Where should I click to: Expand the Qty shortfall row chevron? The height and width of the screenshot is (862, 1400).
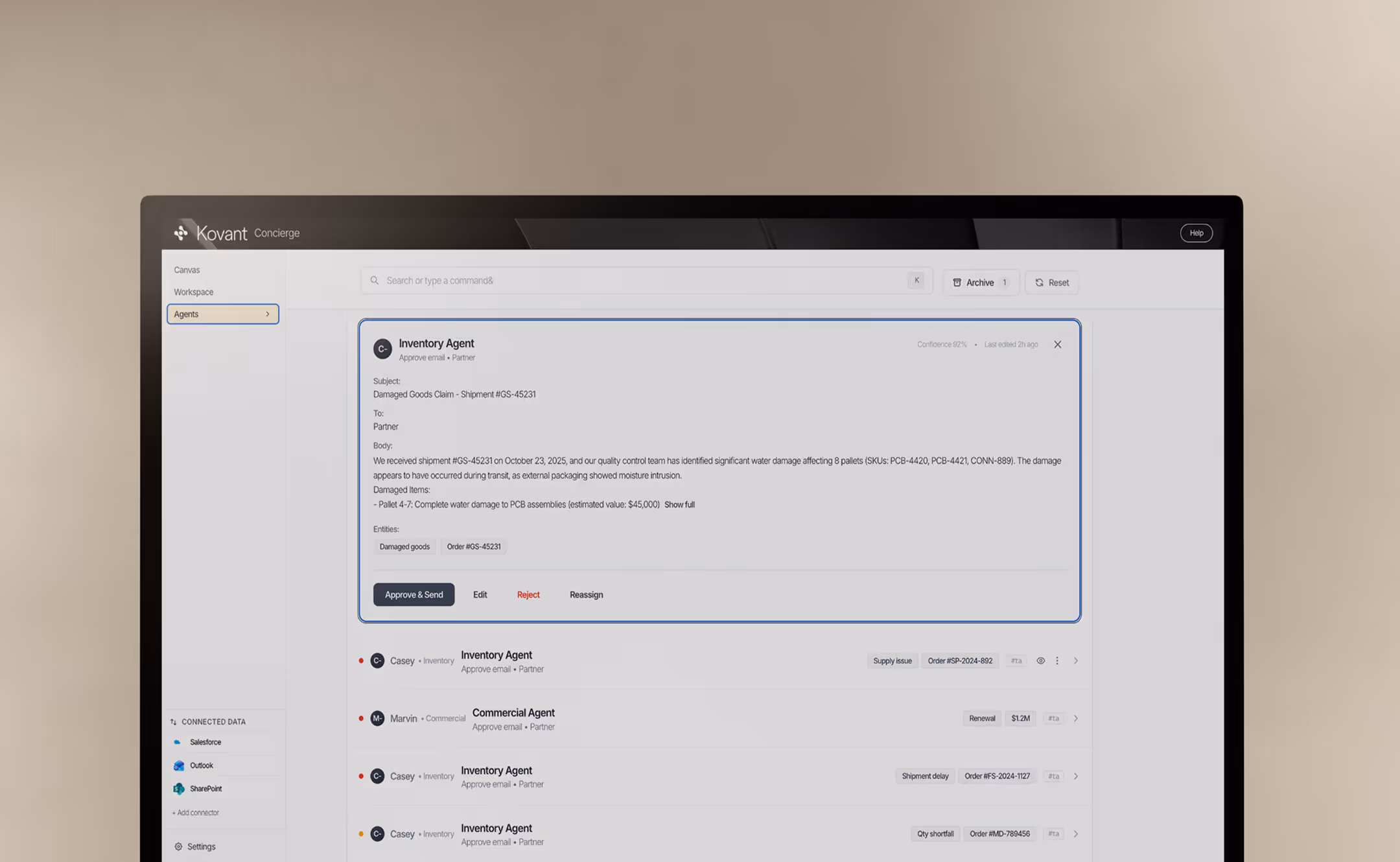click(x=1076, y=834)
